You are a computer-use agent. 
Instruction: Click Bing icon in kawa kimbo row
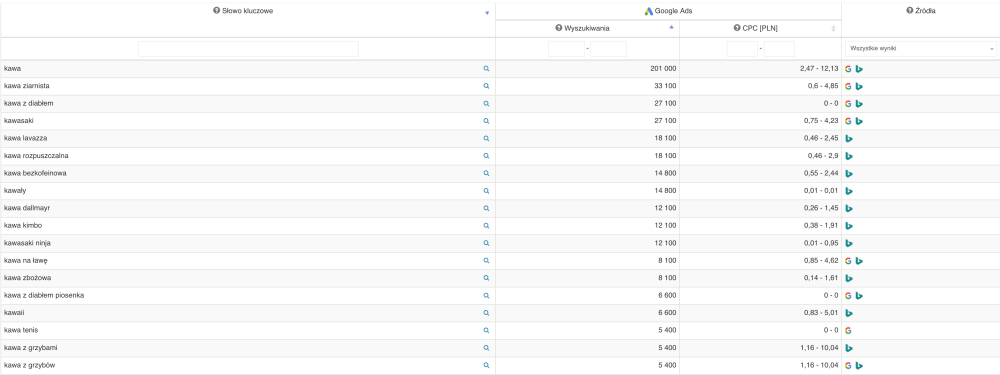click(849, 226)
